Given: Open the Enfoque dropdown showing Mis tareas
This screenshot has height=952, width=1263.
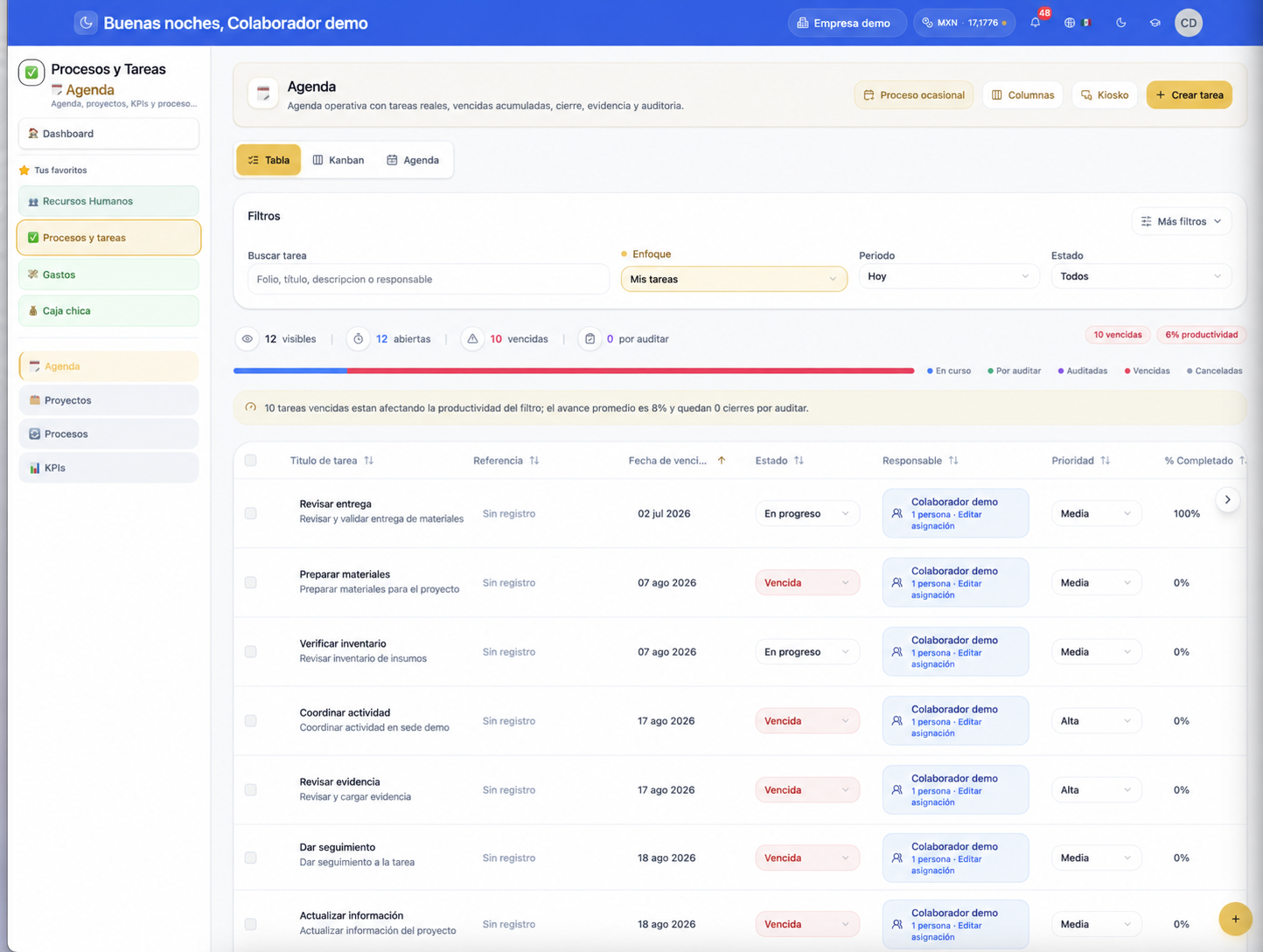Looking at the screenshot, I should (734, 279).
